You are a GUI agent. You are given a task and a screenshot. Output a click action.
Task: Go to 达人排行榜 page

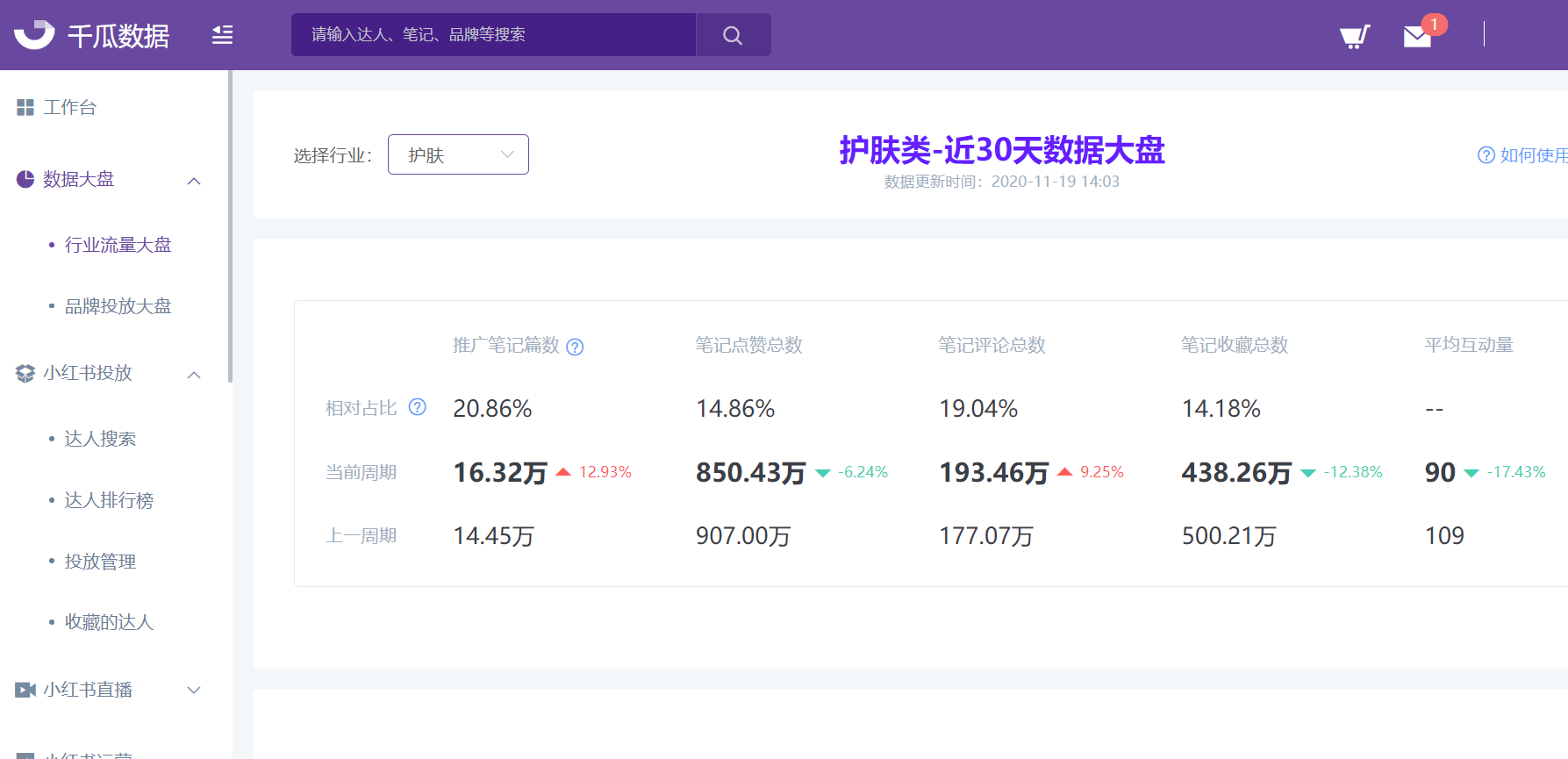(x=109, y=500)
